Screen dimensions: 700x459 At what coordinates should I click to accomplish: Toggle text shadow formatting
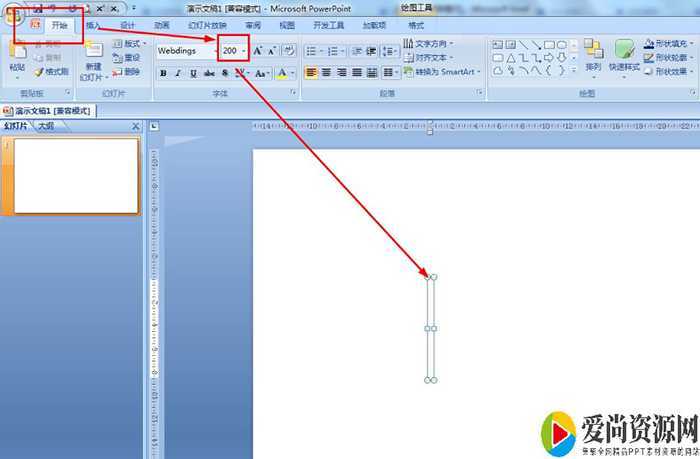(x=225, y=73)
